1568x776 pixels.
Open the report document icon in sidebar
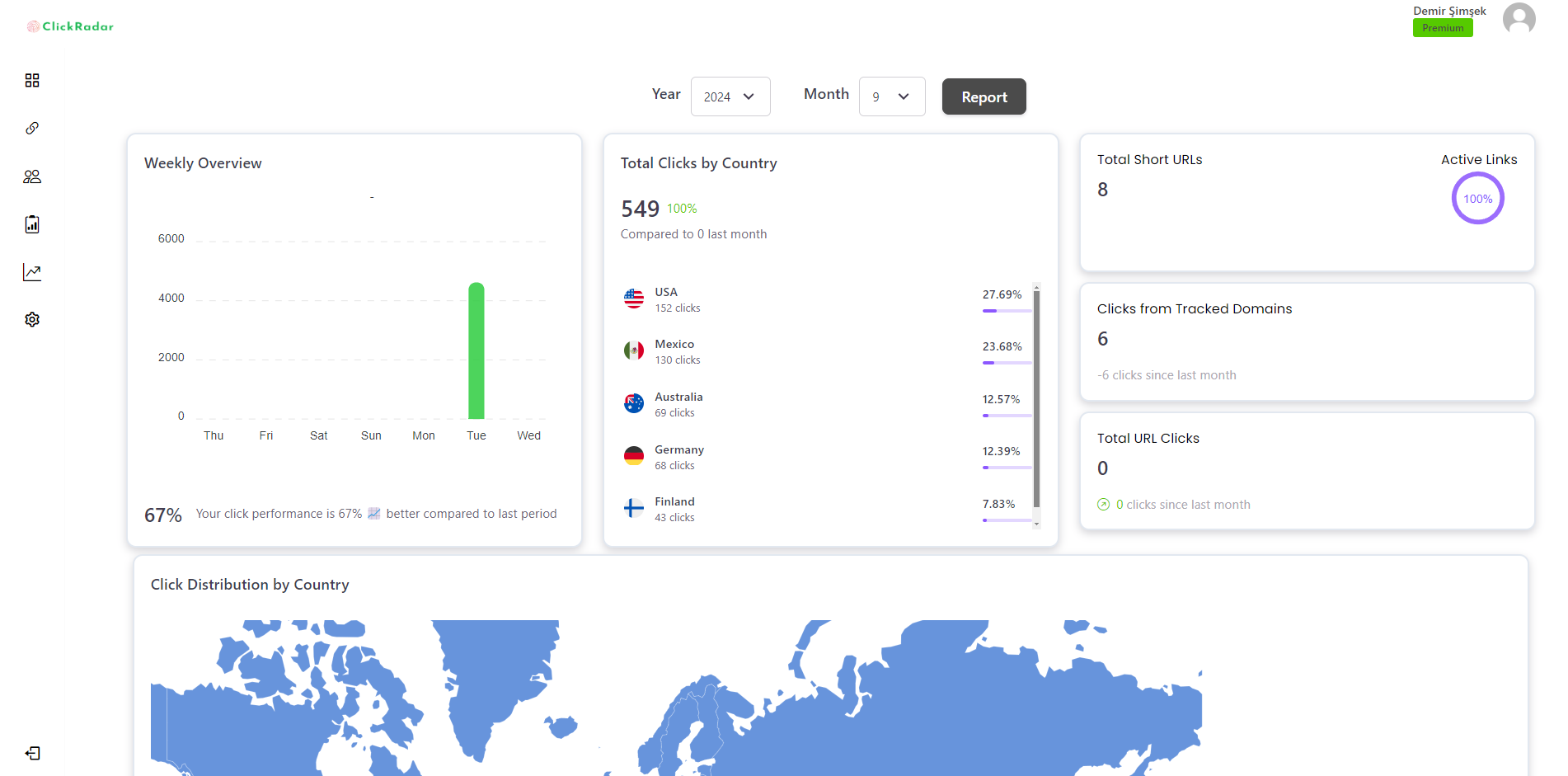[x=32, y=224]
